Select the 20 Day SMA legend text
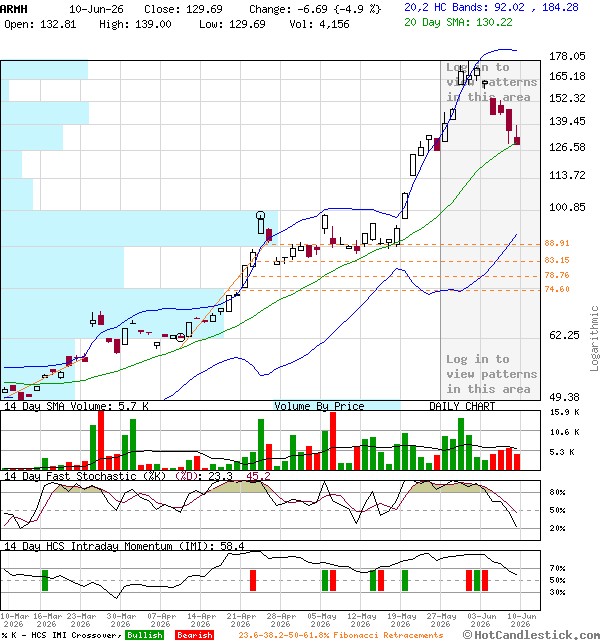 click(458, 22)
